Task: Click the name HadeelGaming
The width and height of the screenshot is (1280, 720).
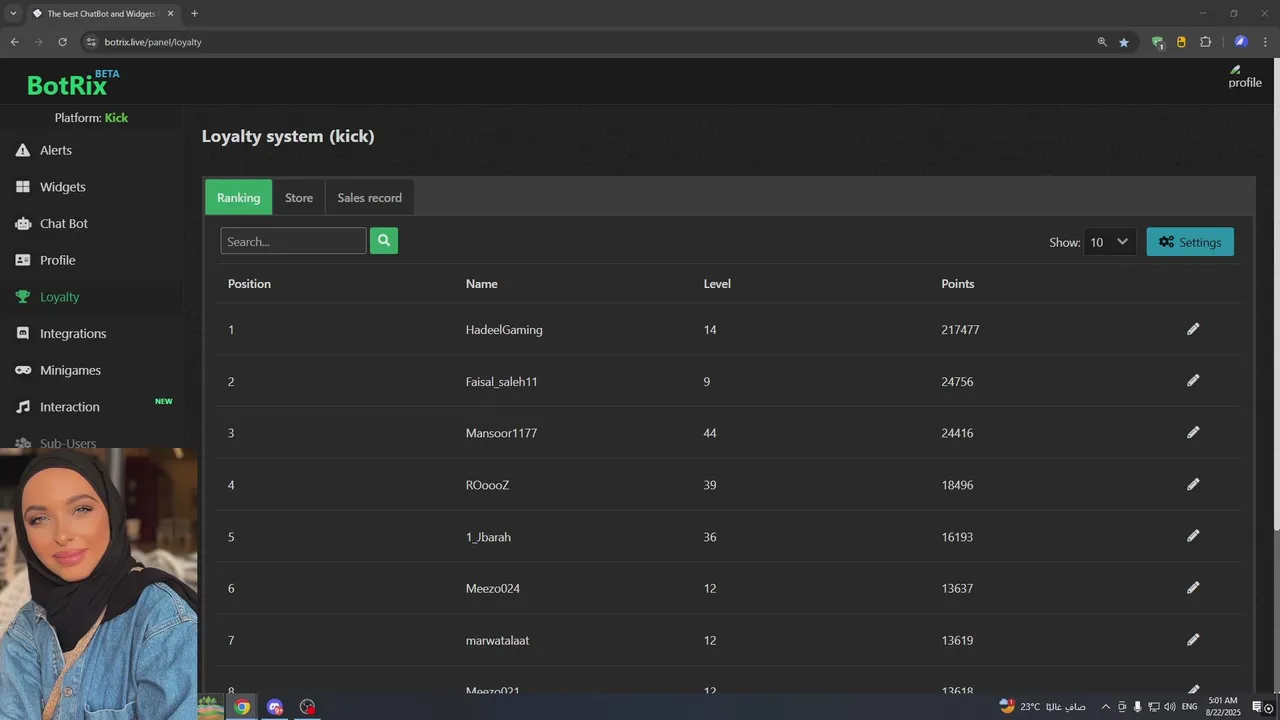Action: coord(504,330)
